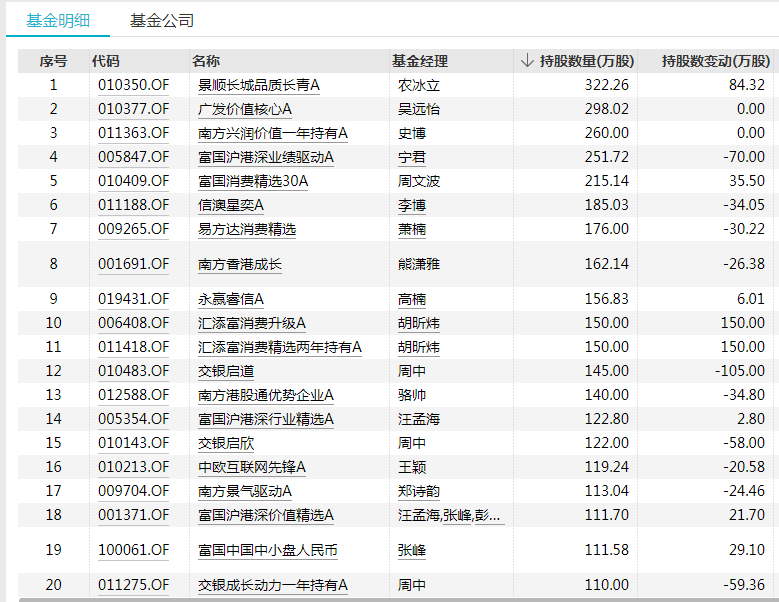Open fund 中欧互联网先锋A

tap(251, 466)
